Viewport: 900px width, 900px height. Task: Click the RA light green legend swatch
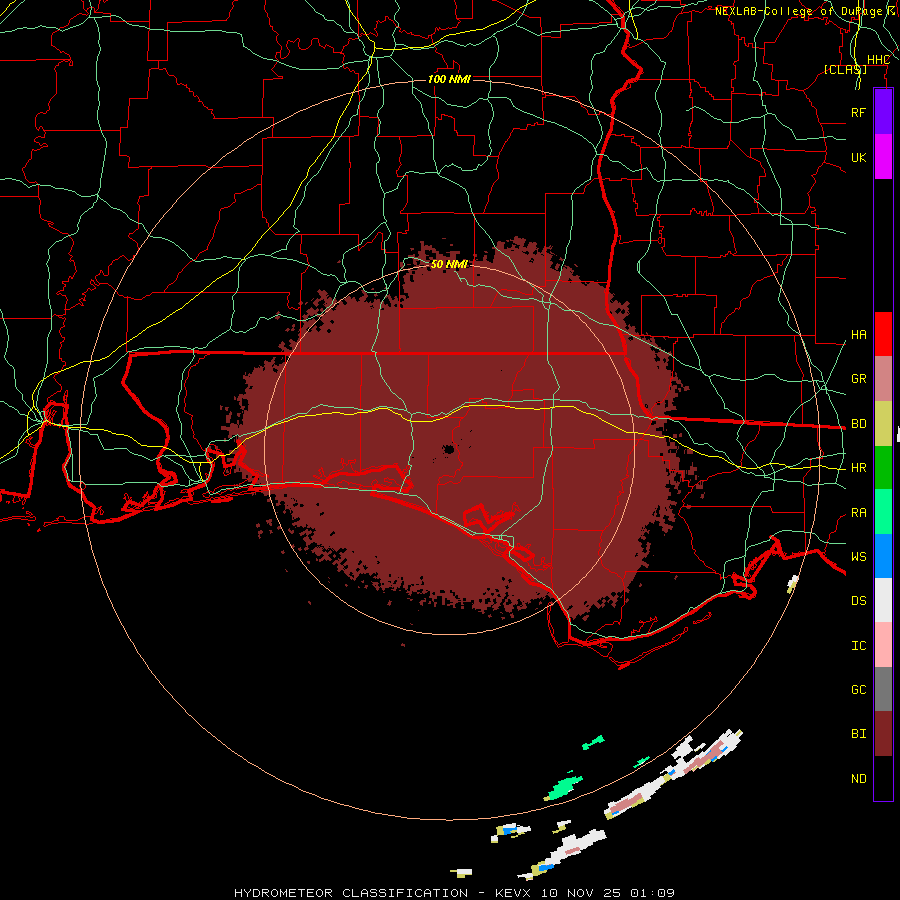883,512
